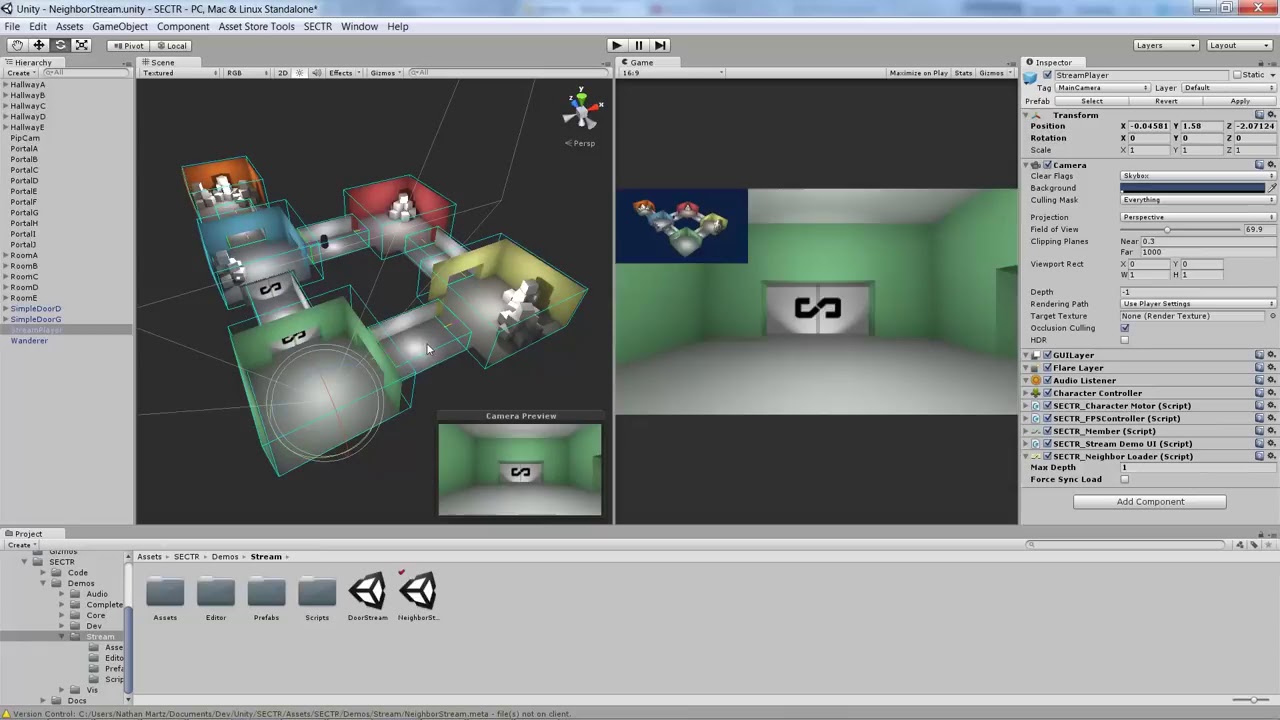This screenshot has height=720, width=1280.
Task: Open Textured draw mode dropdown
Action: pos(180,73)
